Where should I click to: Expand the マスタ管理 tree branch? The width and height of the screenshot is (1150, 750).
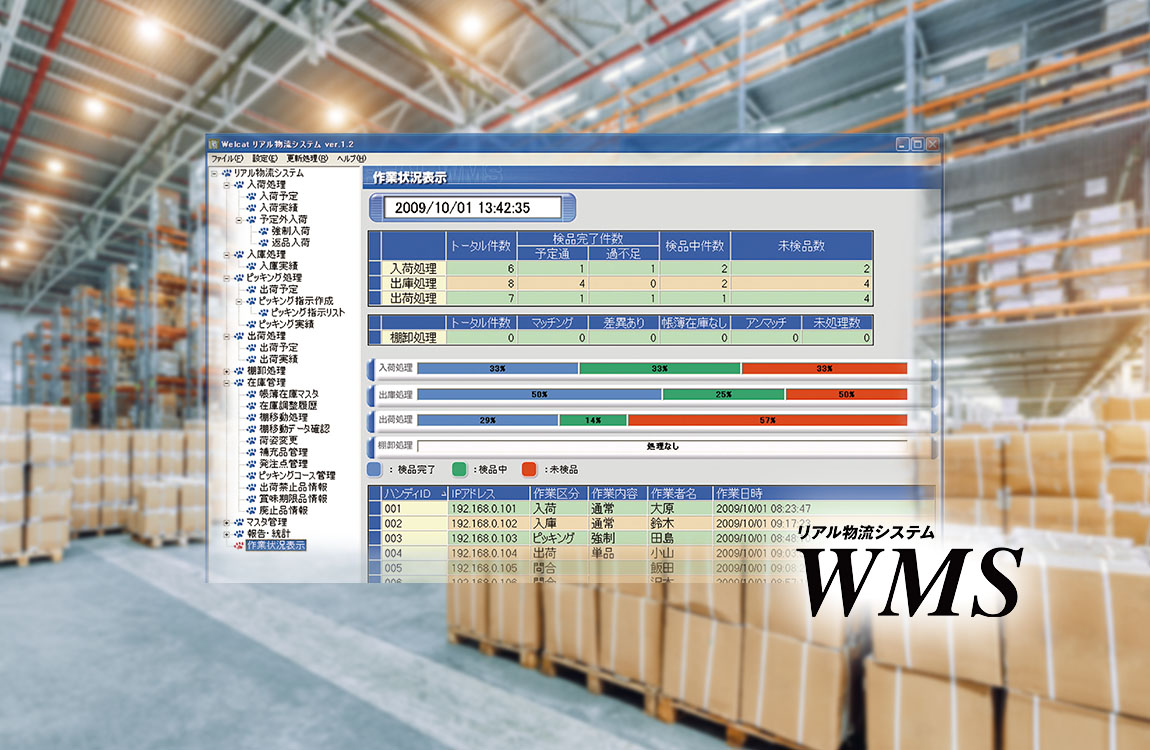click(x=227, y=522)
